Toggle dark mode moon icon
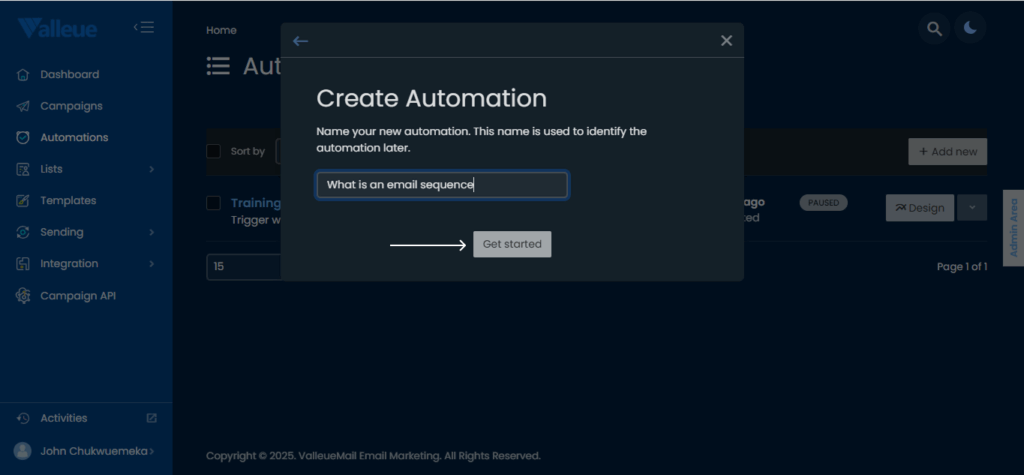Image resolution: width=1024 pixels, height=475 pixels. [970, 29]
